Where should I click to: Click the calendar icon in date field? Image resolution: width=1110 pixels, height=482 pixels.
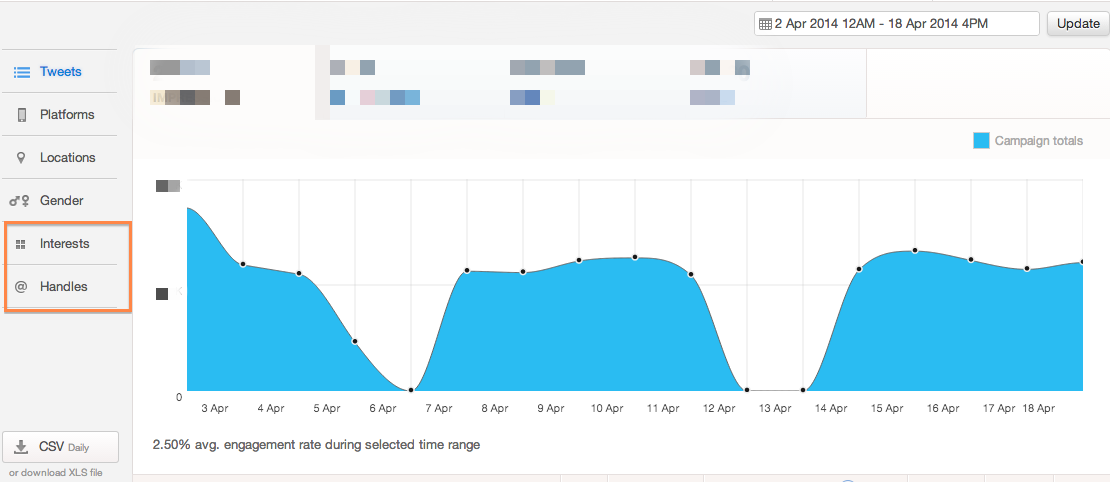[x=765, y=24]
